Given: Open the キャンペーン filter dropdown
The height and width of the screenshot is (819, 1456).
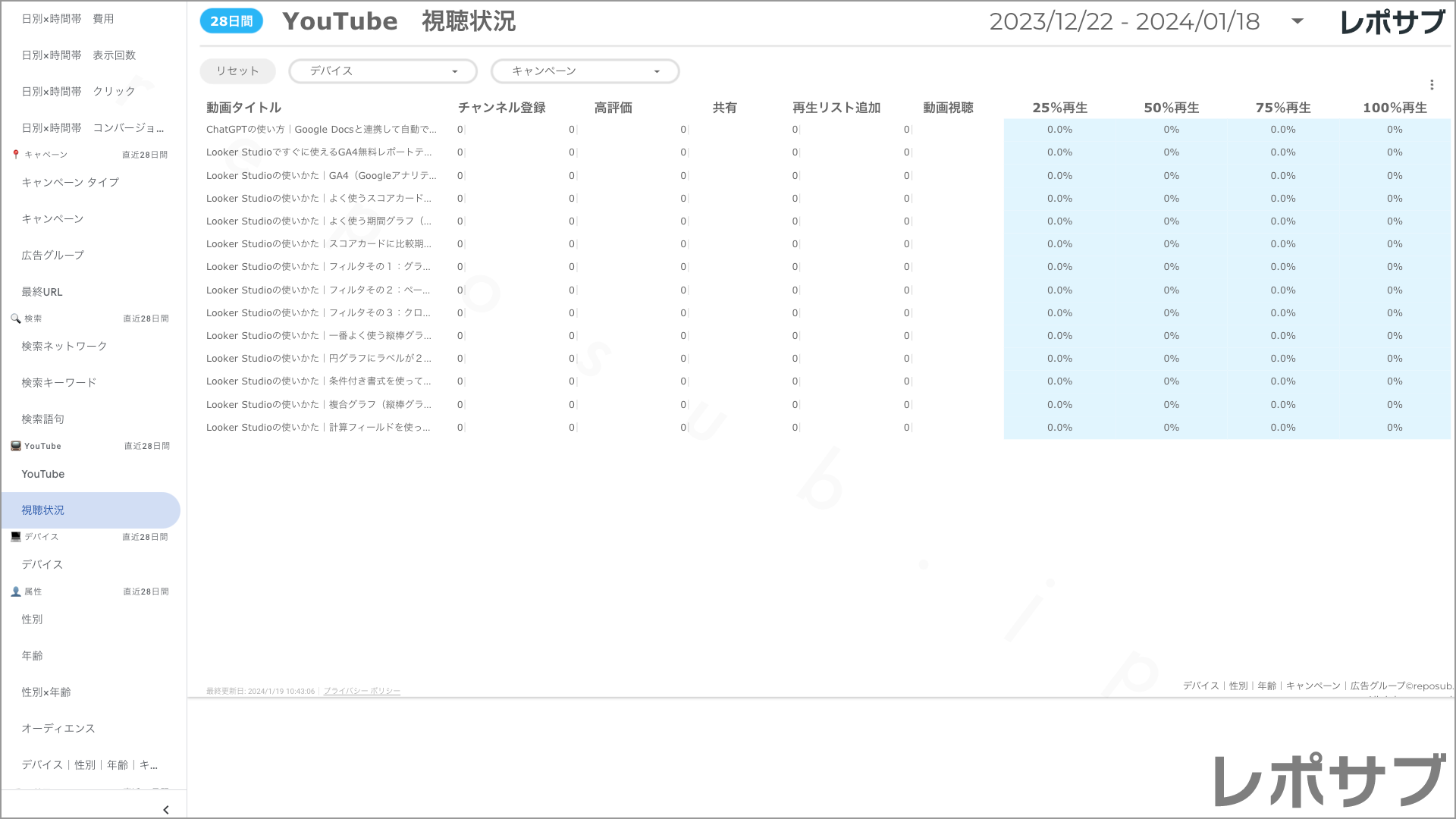Looking at the screenshot, I should pos(585,71).
